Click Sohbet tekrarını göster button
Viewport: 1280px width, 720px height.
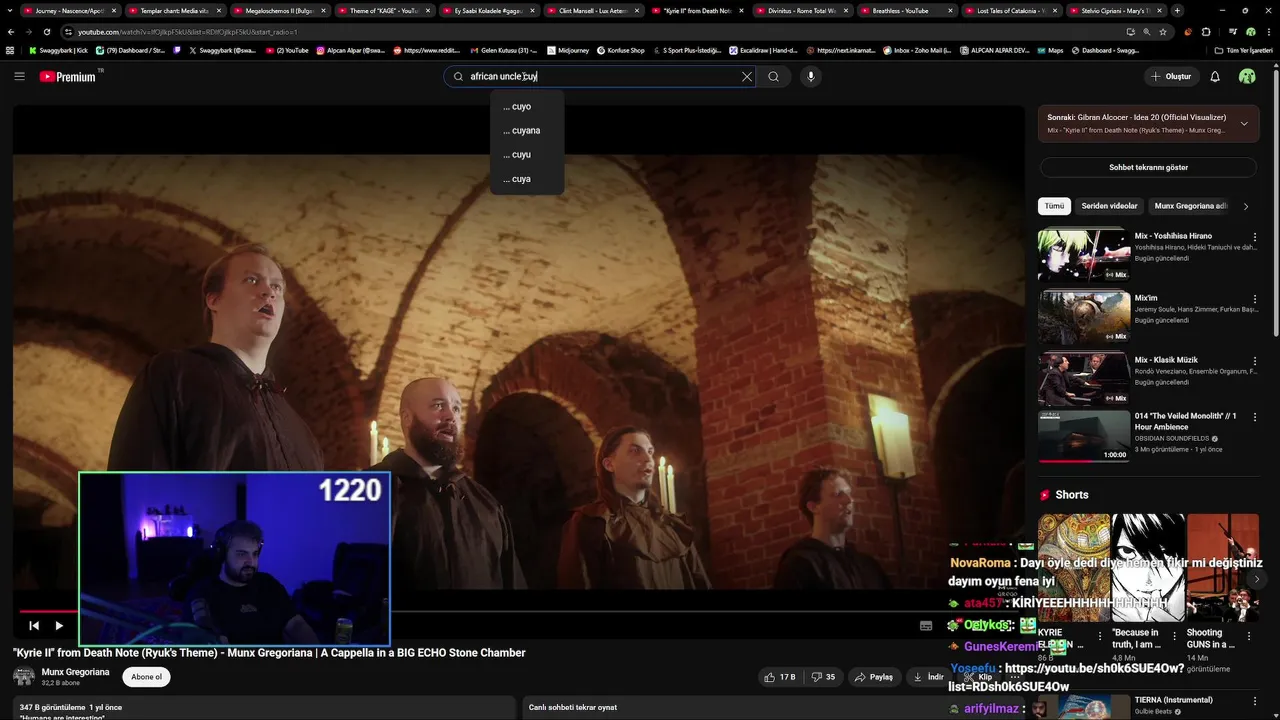click(1148, 167)
